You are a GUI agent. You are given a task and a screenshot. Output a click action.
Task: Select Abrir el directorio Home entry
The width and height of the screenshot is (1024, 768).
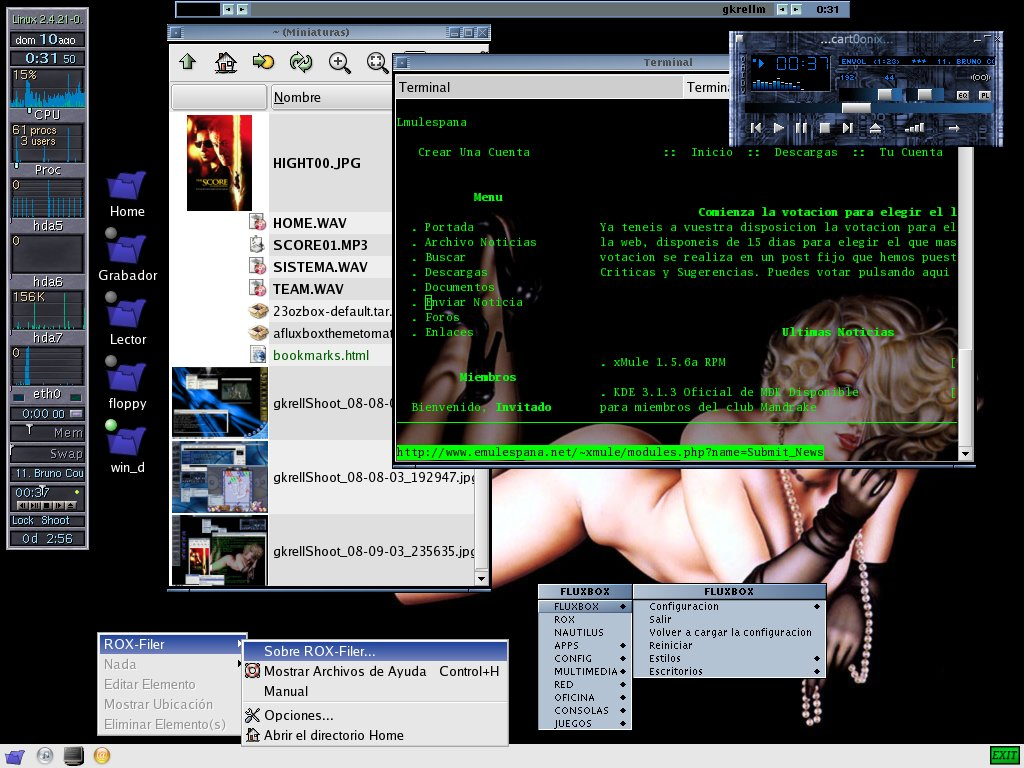tap(376, 735)
